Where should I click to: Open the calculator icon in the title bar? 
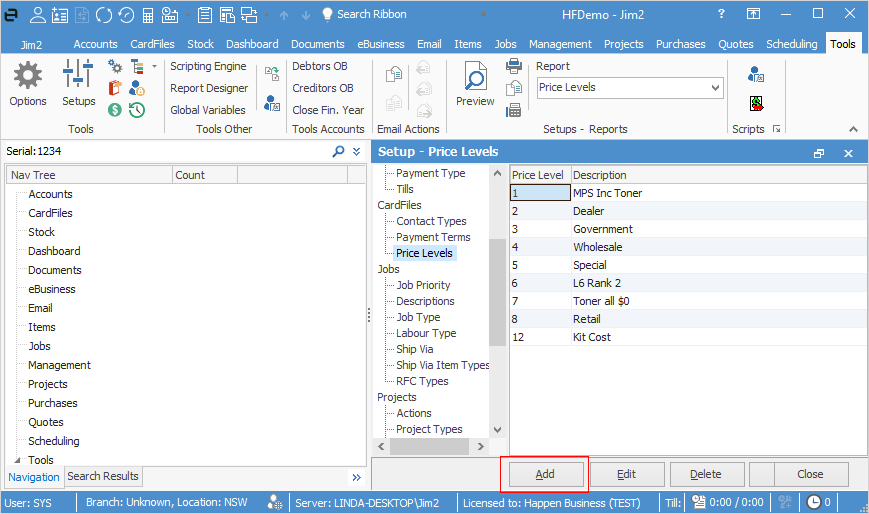[149, 15]
